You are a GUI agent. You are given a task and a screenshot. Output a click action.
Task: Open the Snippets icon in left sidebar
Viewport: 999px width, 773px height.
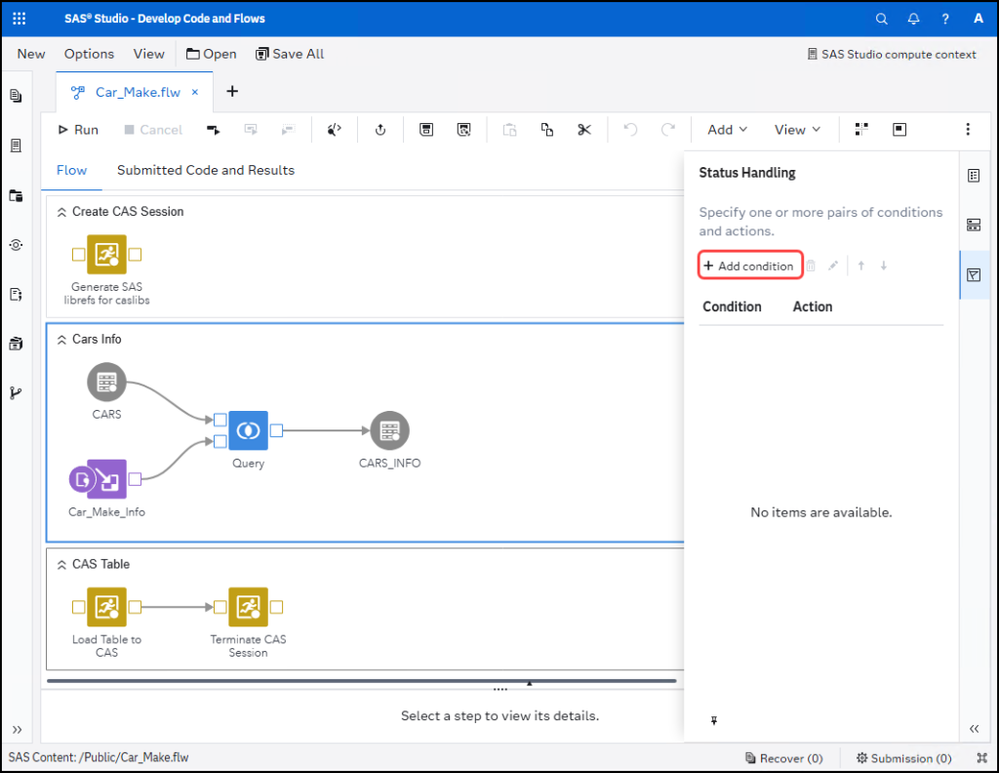(16, 294)
